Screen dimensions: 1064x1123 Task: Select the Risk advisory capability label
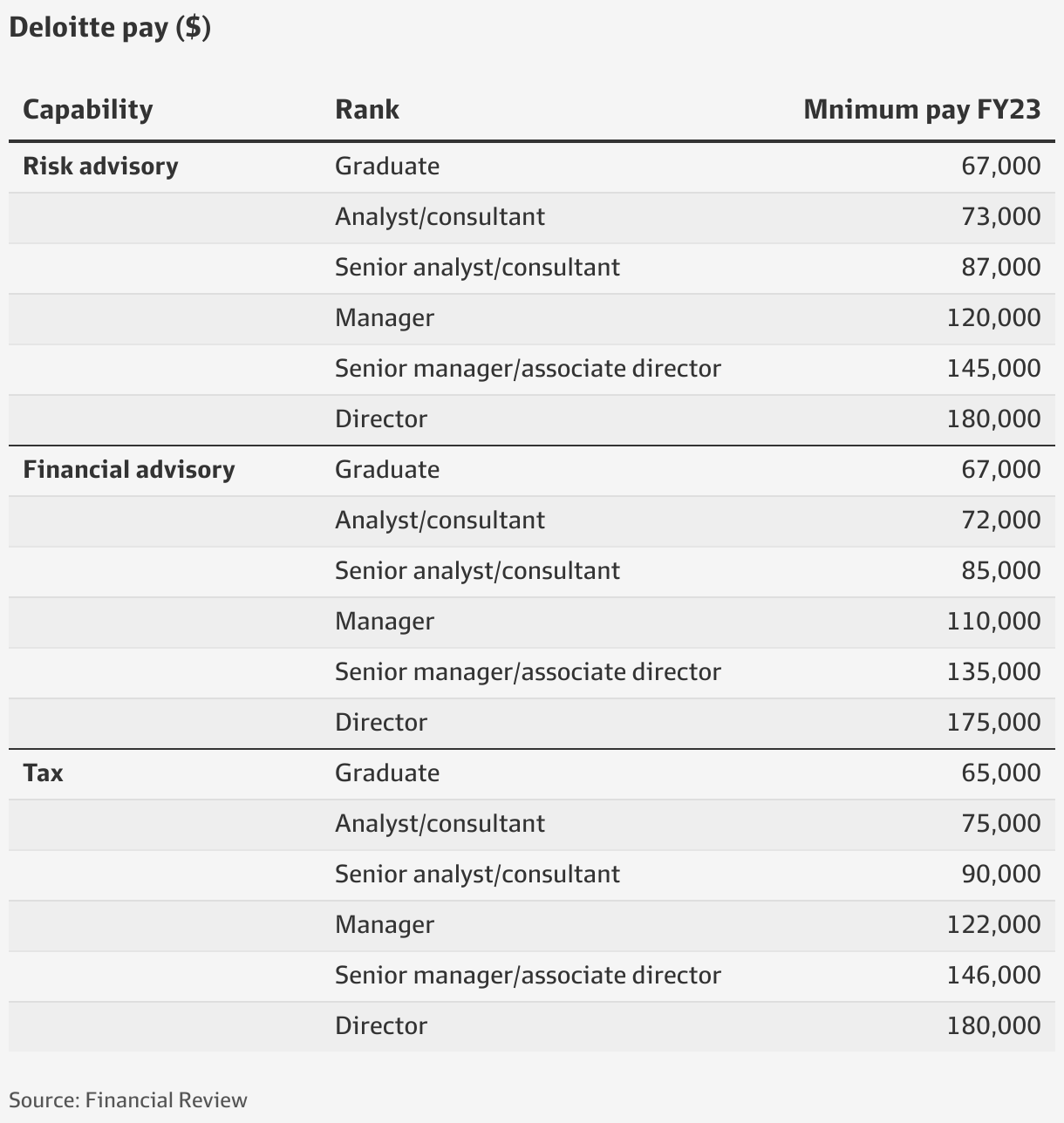click(100, 167)
